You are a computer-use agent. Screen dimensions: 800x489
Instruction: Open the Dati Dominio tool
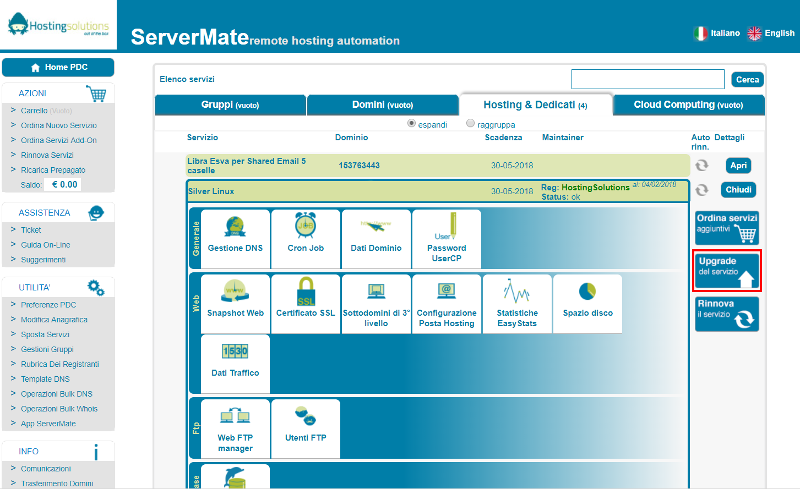pos(376,238)
